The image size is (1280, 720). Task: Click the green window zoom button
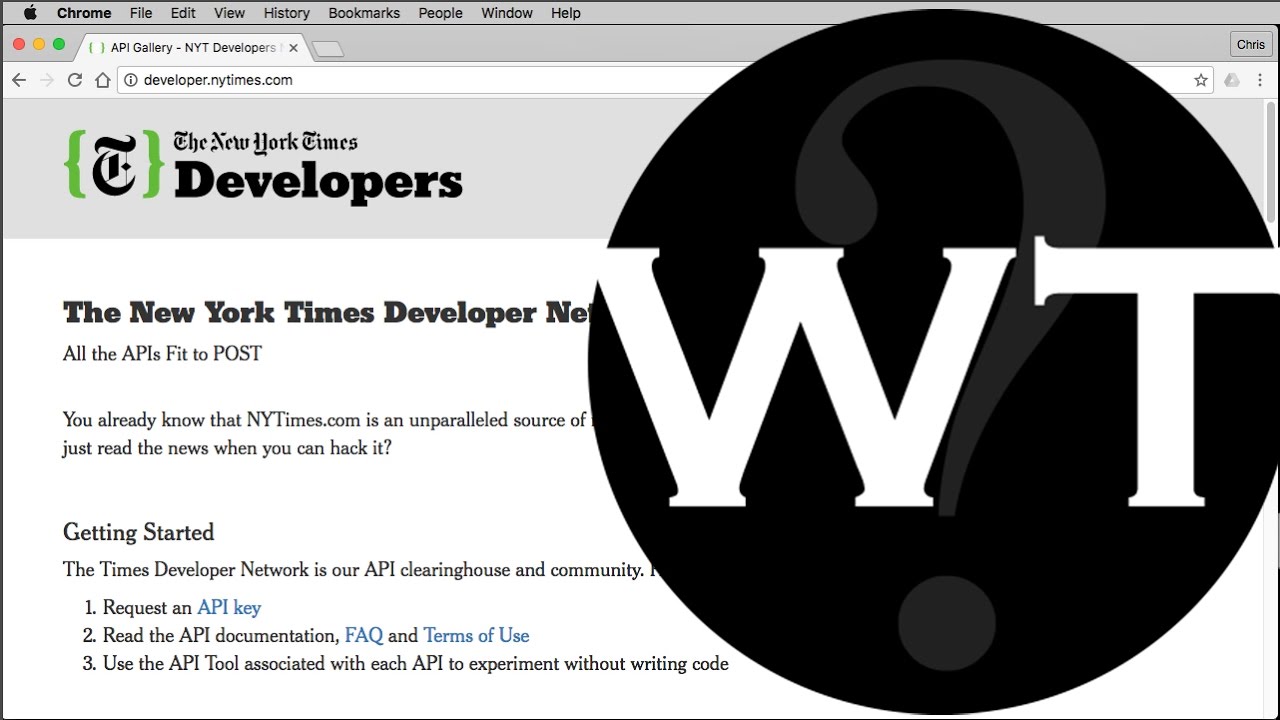tap(59, 44)
